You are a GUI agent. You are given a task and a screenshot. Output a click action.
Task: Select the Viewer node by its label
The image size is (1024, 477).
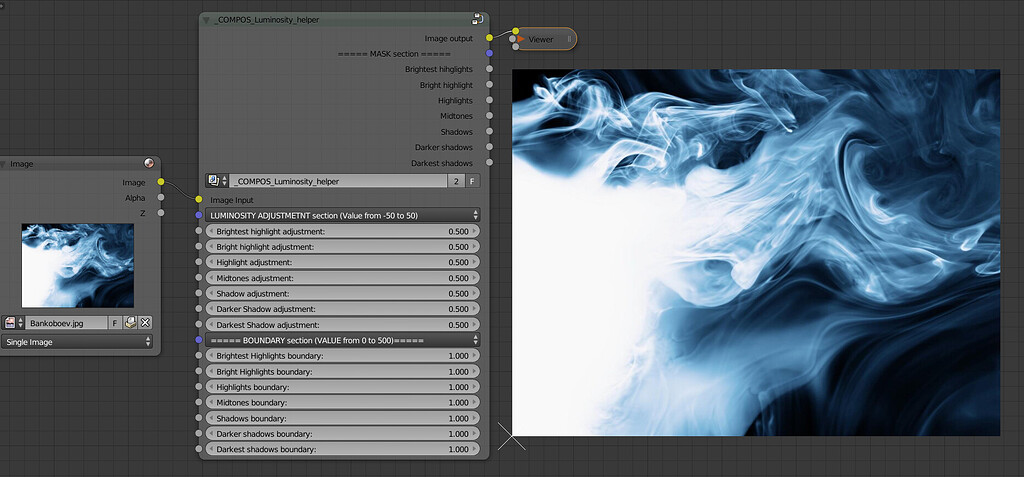click(x=541, y=39)
